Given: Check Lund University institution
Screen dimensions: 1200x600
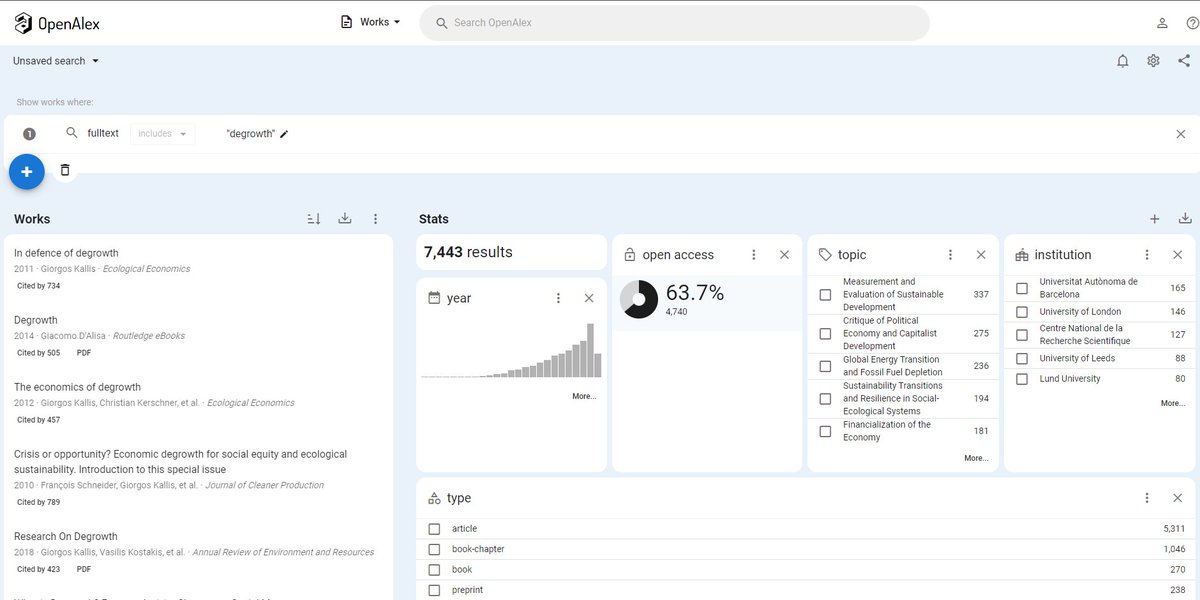Looking at the screenshot, I should [1021, 379].
